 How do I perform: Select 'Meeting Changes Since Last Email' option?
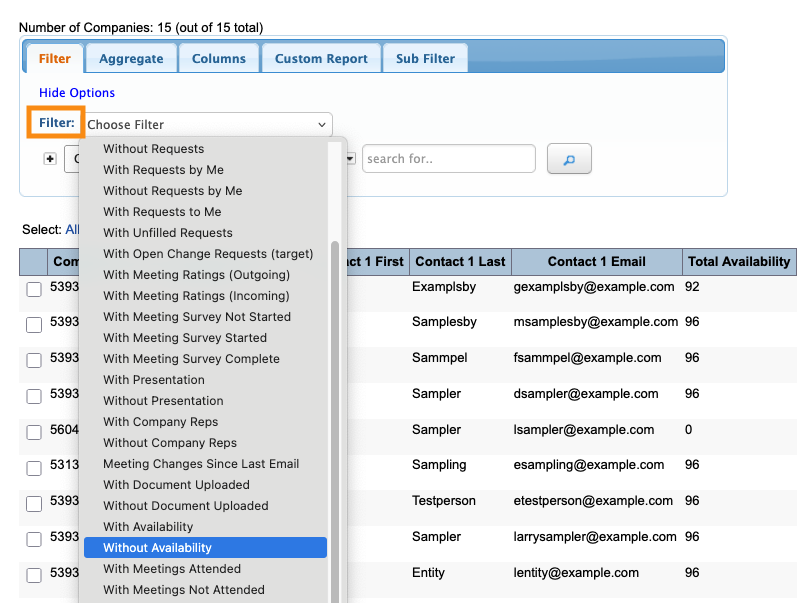201,464
